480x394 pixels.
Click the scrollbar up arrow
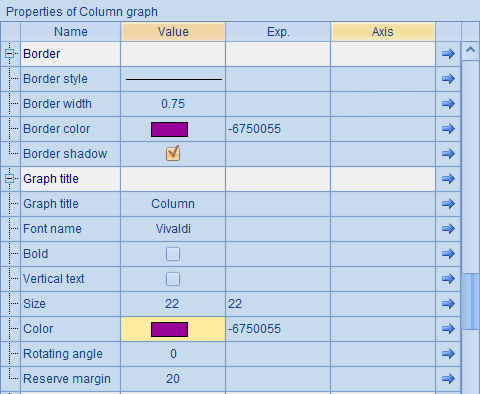tap(470, 51)
